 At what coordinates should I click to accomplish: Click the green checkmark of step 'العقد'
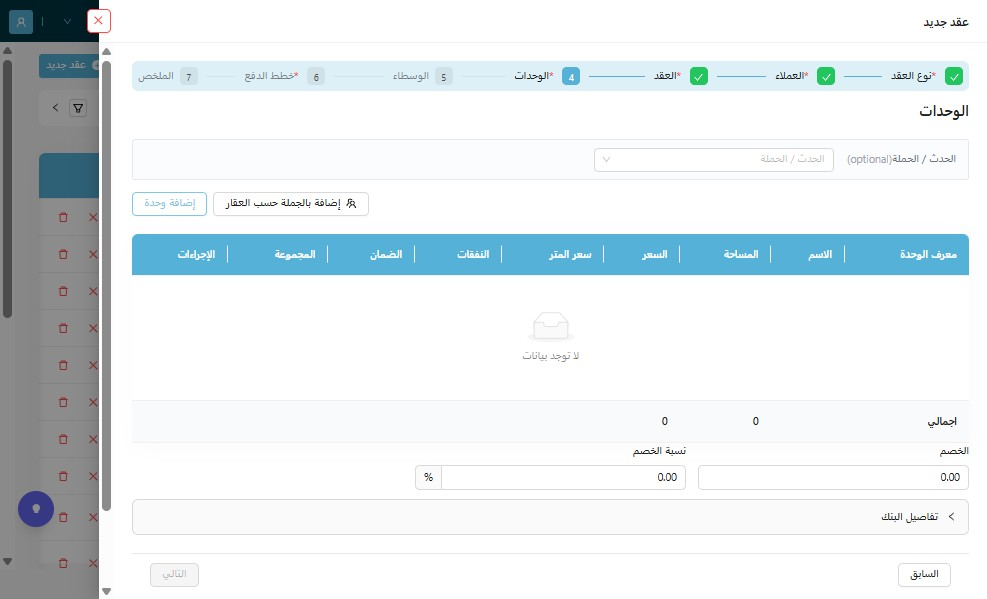pos(699,77)
